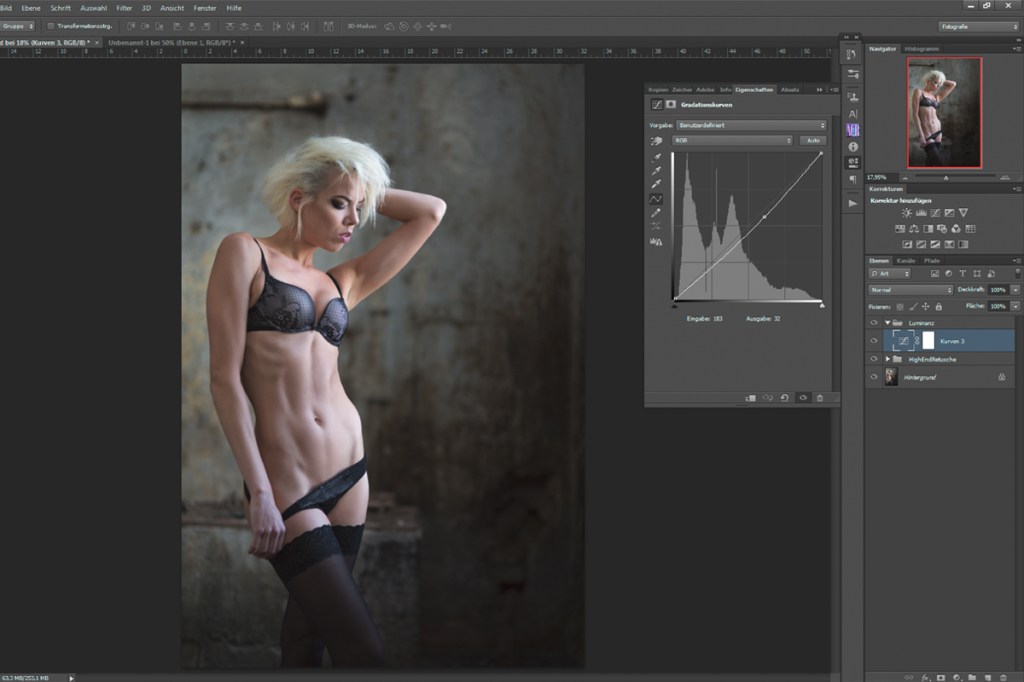Select the white point eyedropper in Curves

pos(656,184)
